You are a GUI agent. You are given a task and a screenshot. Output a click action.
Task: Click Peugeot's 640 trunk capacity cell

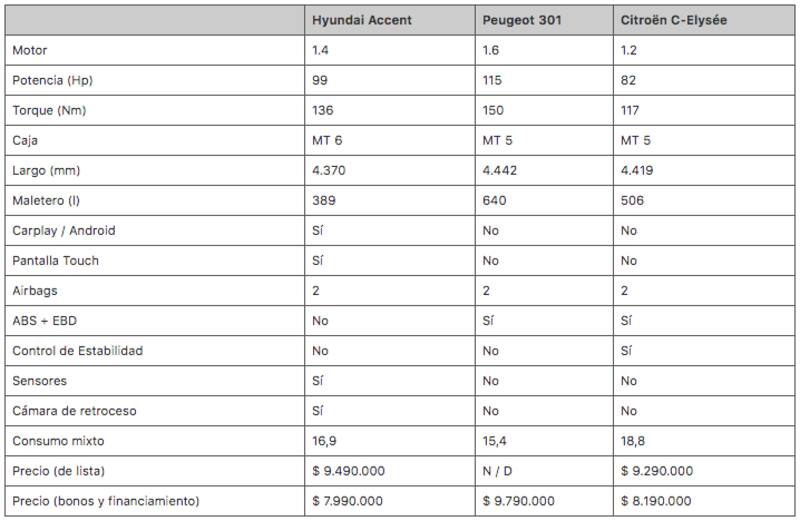[x=495, y=200]
